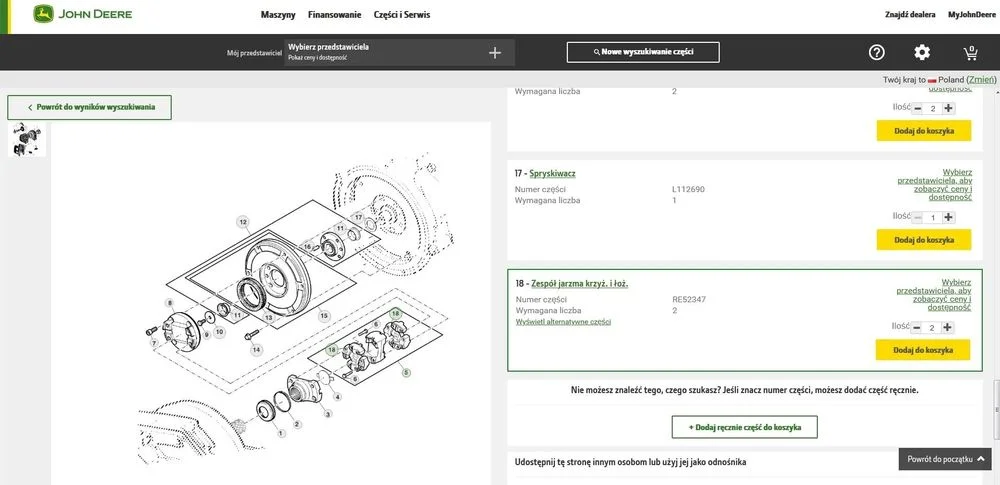Click the quantity field for part 18
1000x485 pixels.
933,327
